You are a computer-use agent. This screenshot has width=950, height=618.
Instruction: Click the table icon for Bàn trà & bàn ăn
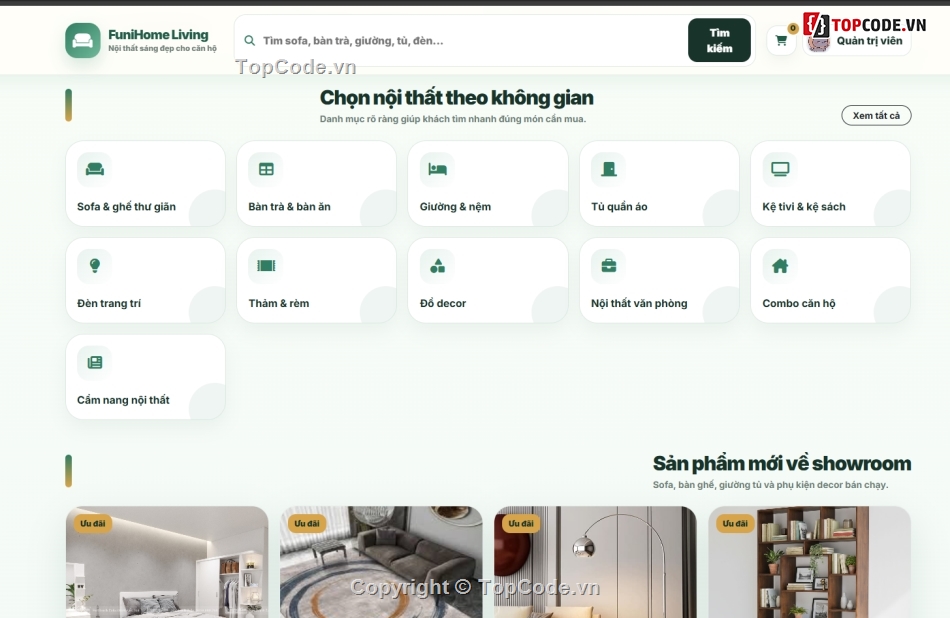coord(266,169)
